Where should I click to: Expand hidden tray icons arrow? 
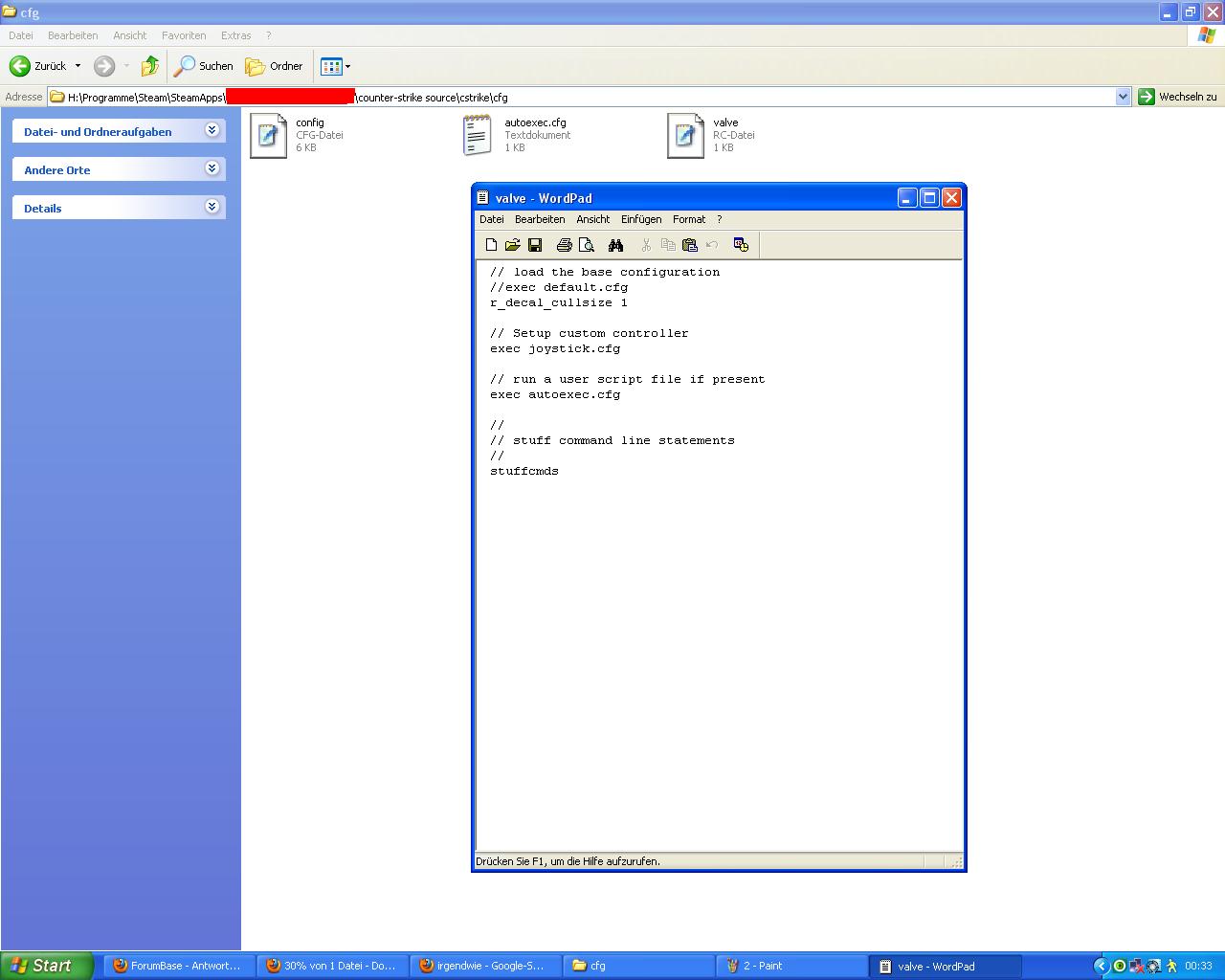pos(1101,966)
